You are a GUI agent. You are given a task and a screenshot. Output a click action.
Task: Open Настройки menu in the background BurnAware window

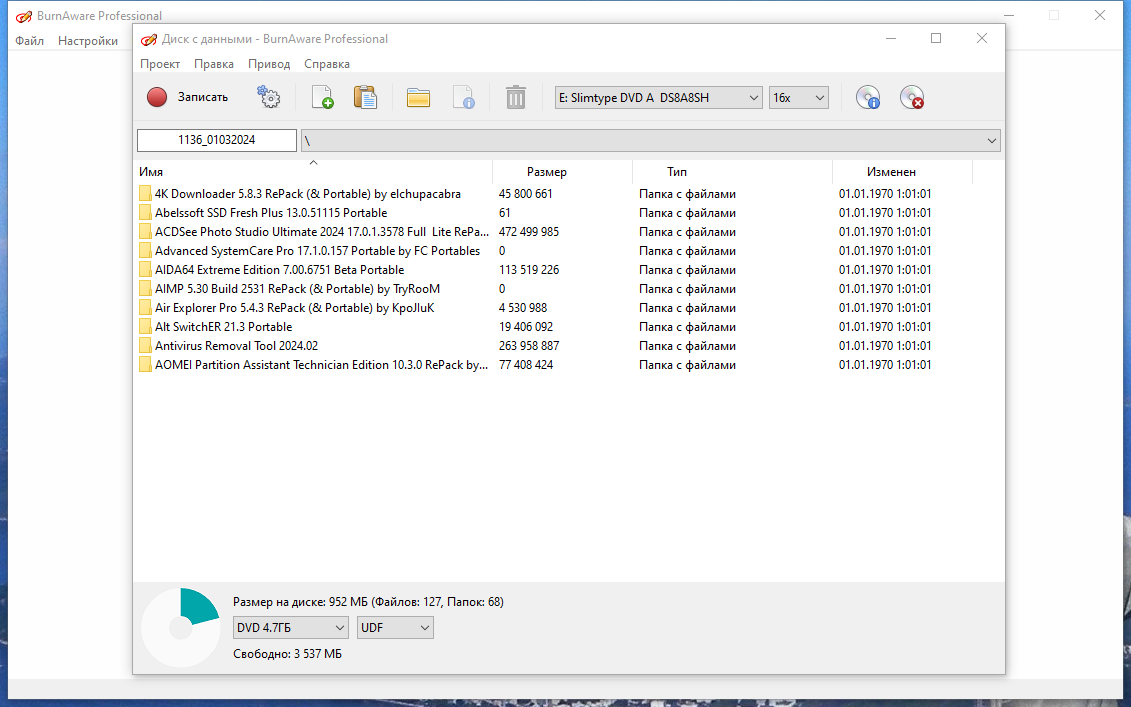click(x=88, y=40)
